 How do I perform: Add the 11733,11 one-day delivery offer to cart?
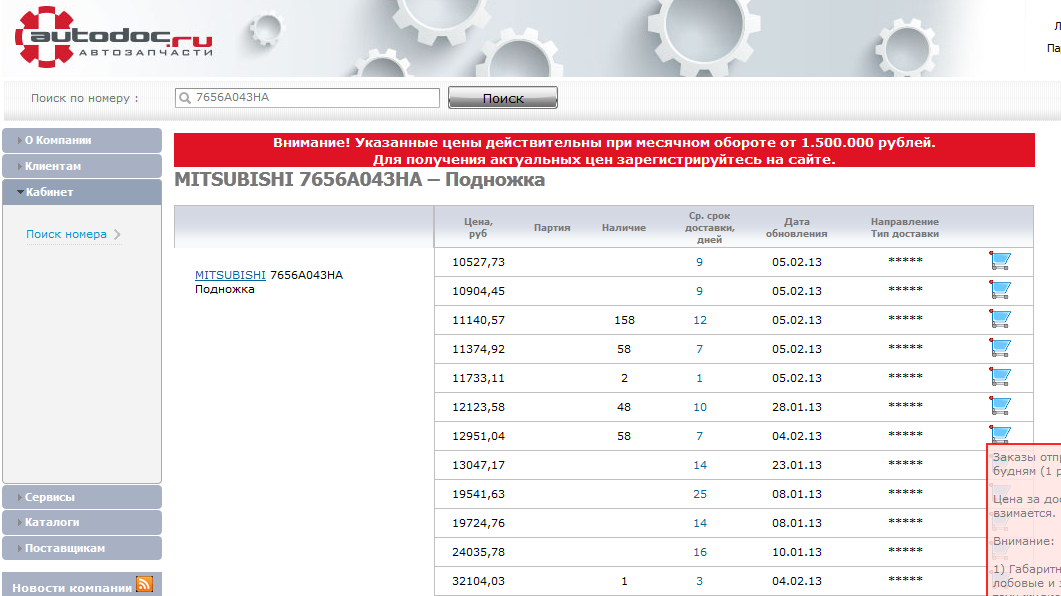click(999, 377)
